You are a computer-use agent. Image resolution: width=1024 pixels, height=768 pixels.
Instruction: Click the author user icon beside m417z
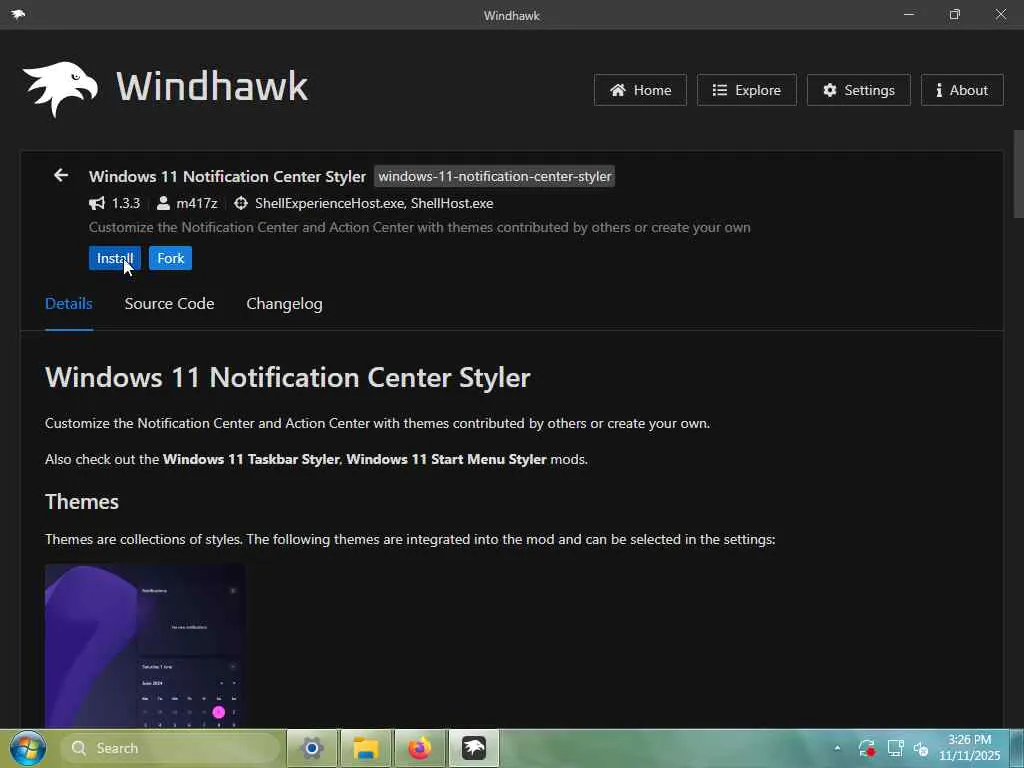tap(163, 203)
